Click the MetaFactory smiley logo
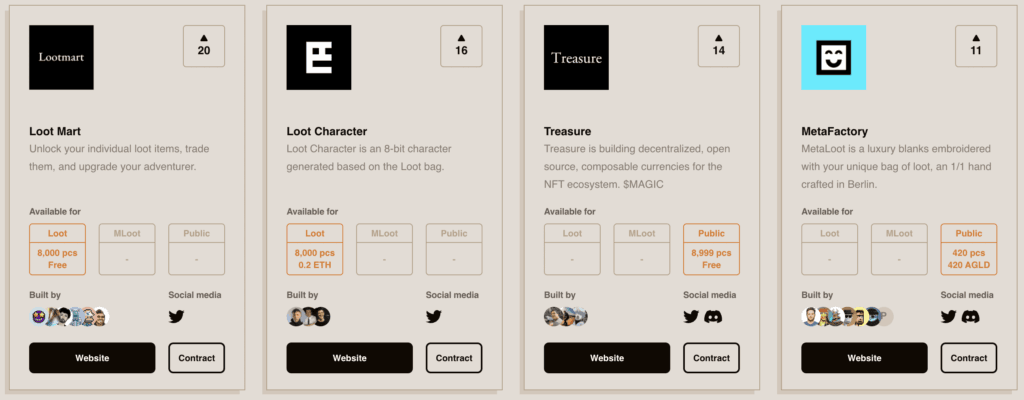The height and width of the screenshot is (400, 1024). (x=833, y=58)
